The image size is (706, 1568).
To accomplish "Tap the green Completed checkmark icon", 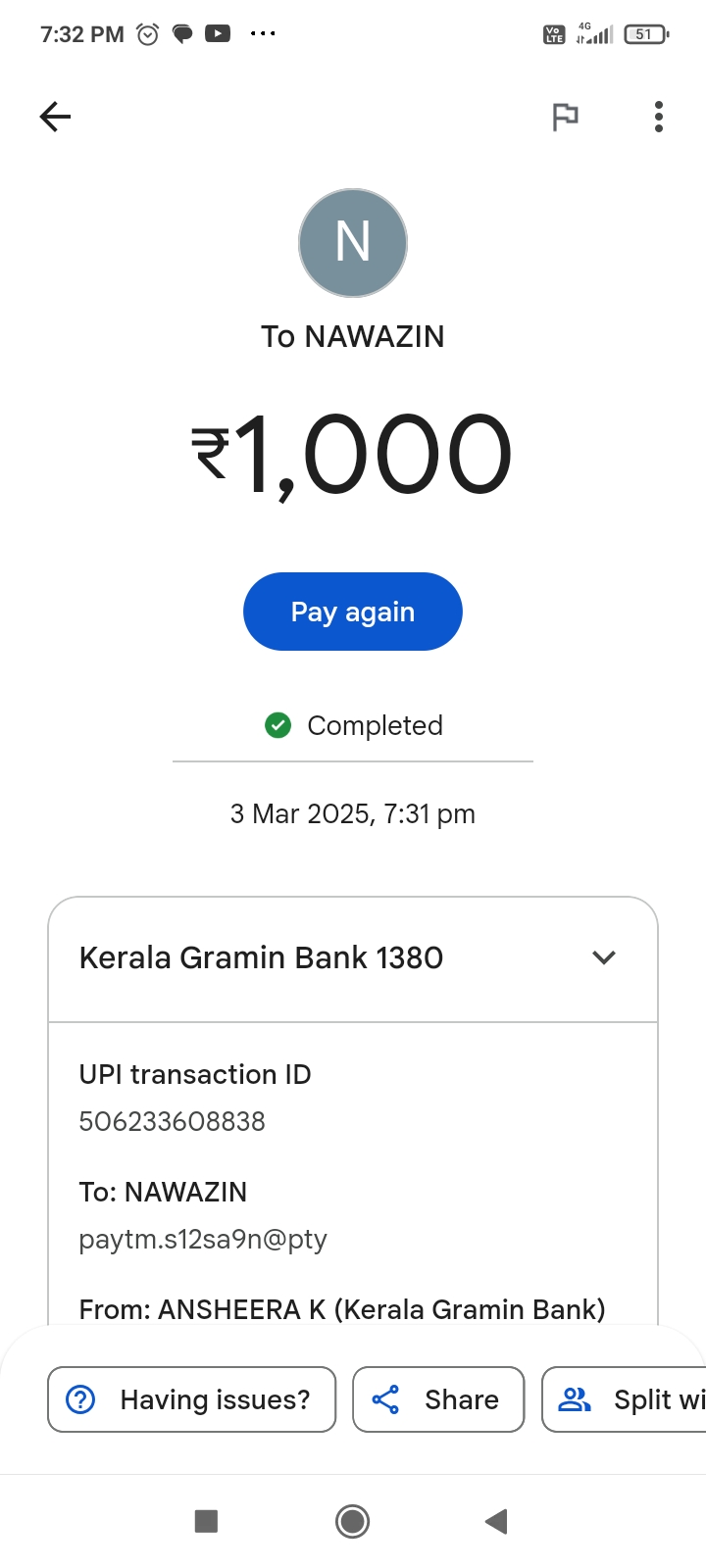I will tap(278, 725).
